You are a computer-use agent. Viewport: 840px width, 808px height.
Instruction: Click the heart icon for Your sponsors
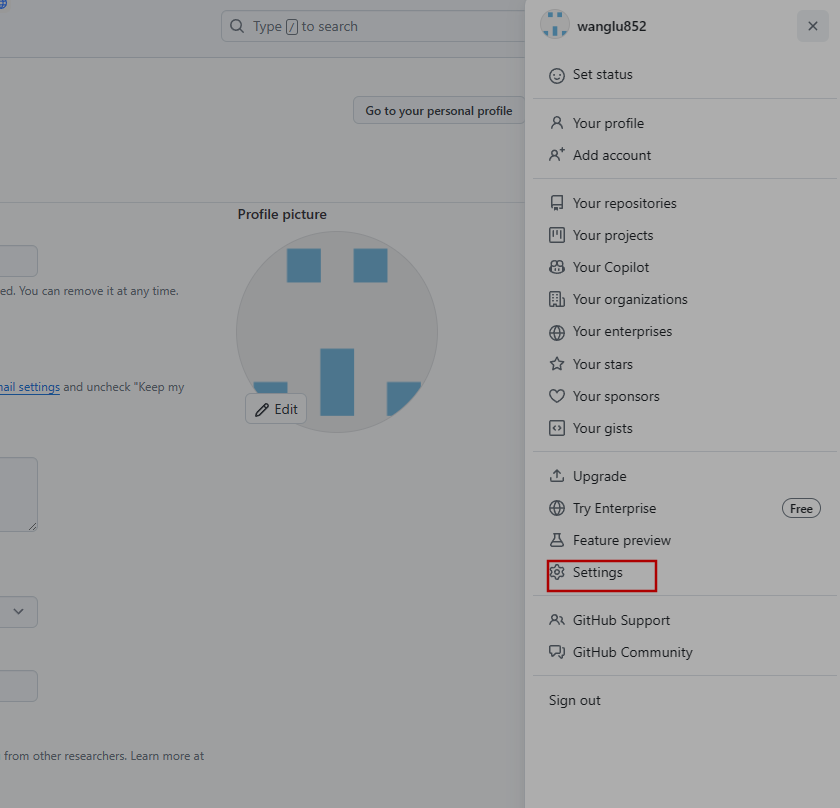[557, 396]
